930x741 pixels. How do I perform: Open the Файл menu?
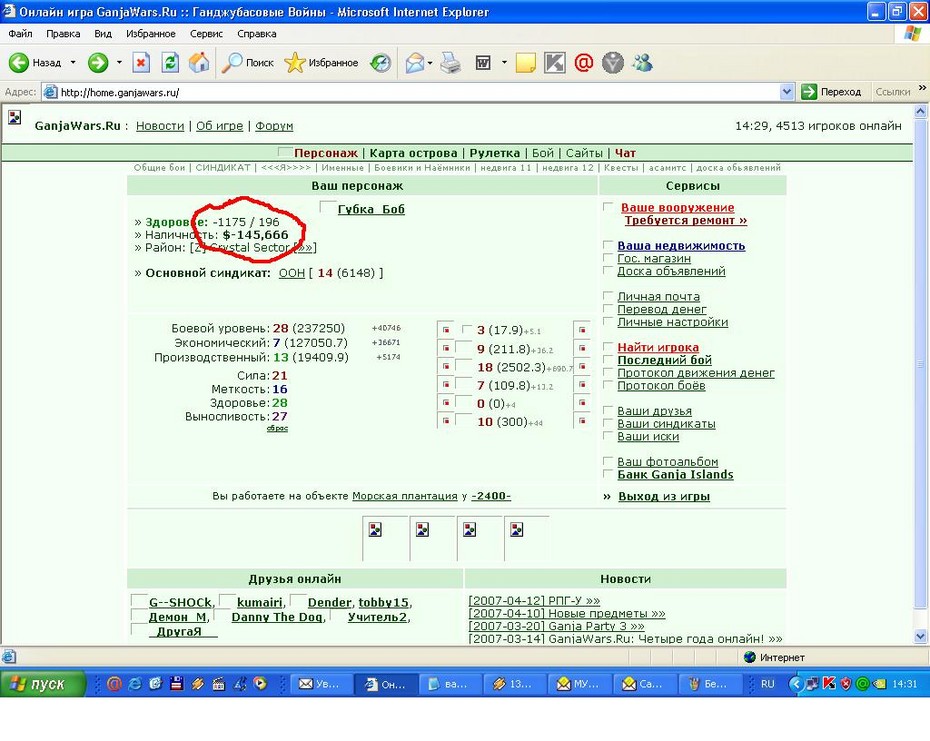(20, 34)
